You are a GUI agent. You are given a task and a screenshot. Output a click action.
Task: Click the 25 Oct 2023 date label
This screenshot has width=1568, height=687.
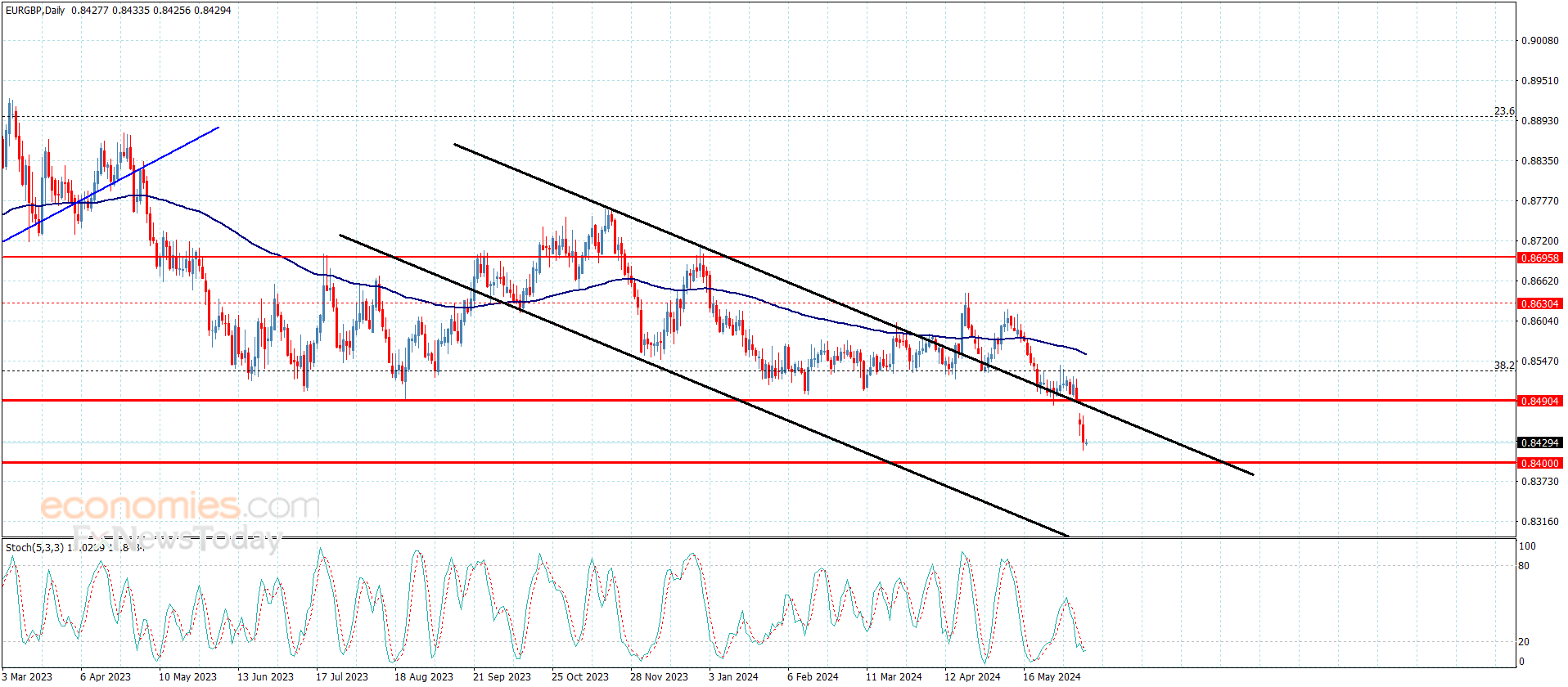tap(580, 676)
